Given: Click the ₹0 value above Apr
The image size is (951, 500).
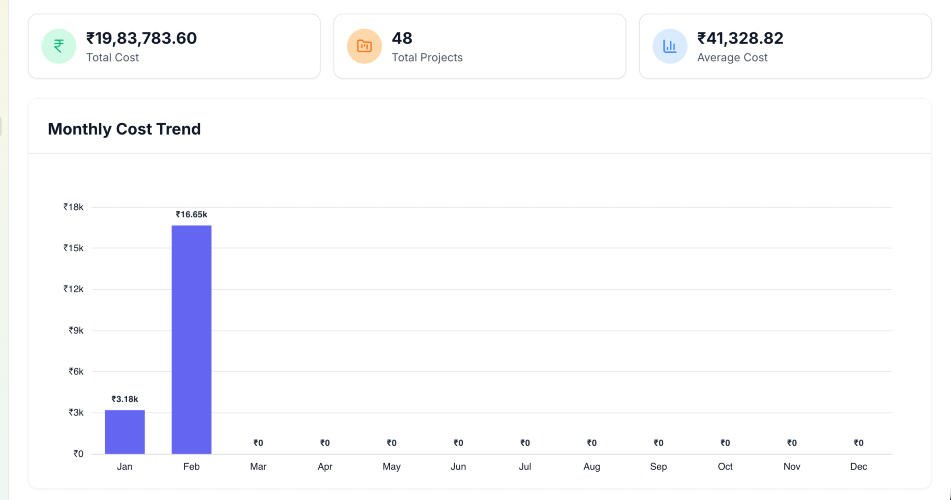Looking at the screenshot, I should (325, 443).
